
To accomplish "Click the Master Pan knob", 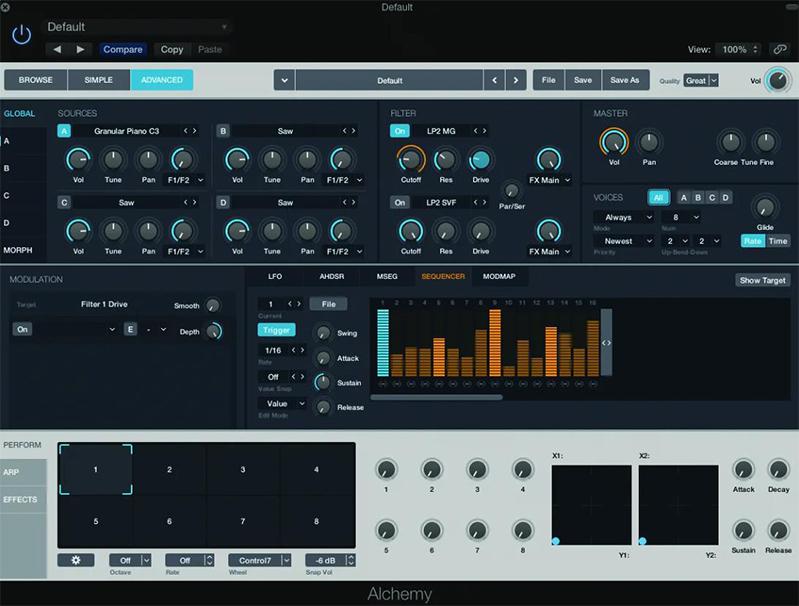I will point(649,142).
